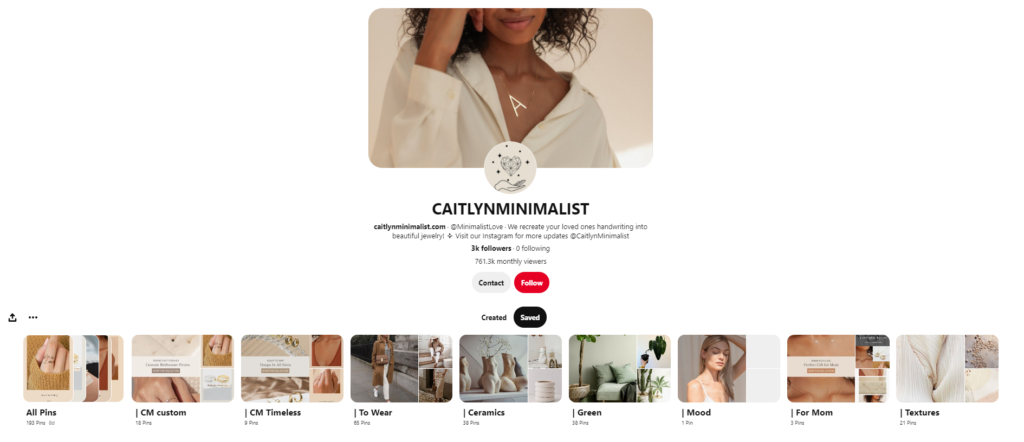Open the CM Timeless board

point(292,369)
